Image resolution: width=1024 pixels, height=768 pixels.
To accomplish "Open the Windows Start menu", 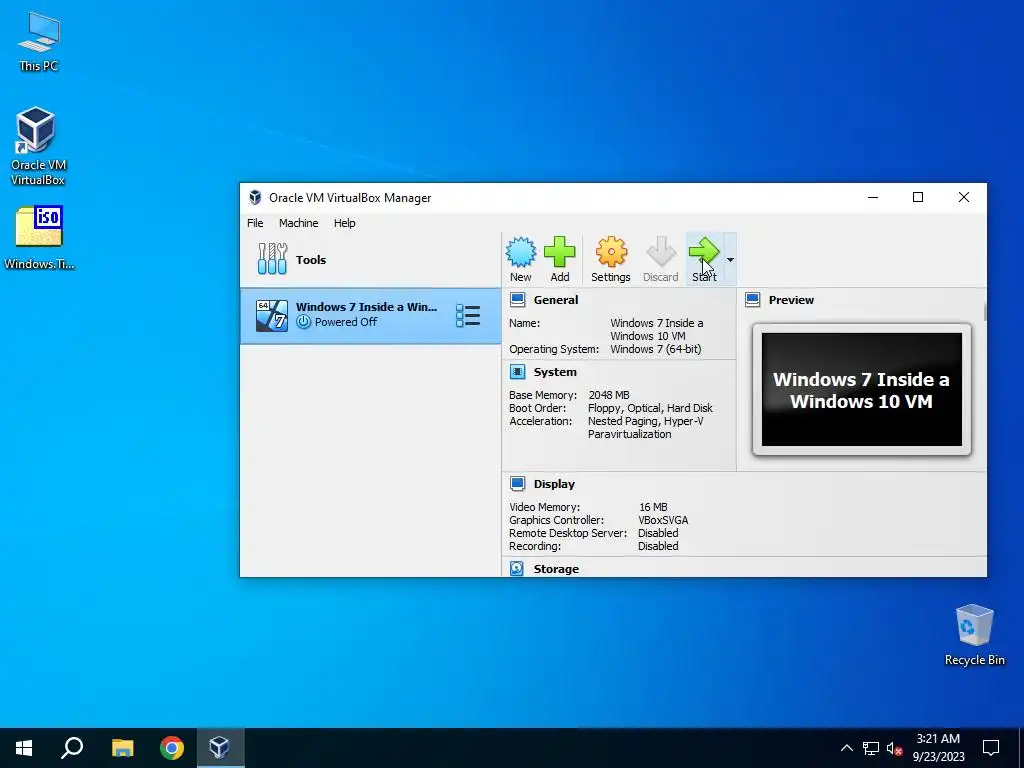I will tap(24, 748).
